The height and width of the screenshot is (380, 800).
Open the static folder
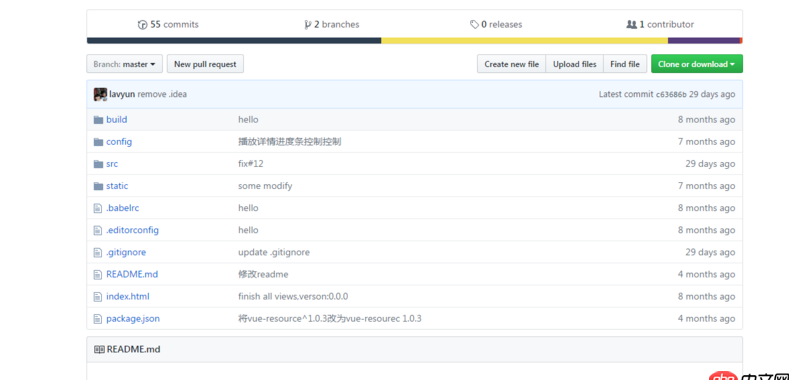coord(117,186)
